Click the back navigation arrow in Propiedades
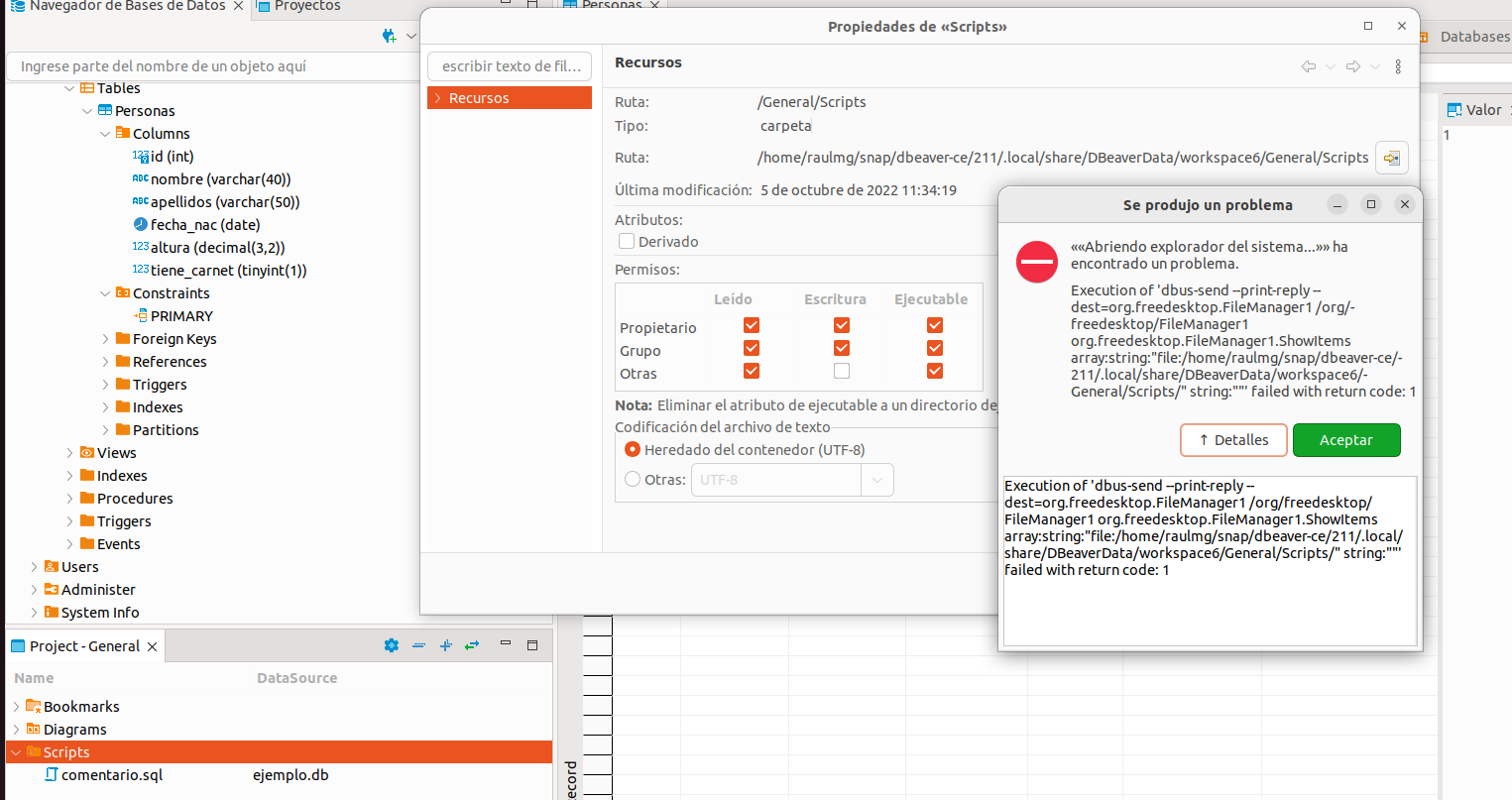Screen dimensions: 1512x800 coord(1307,66)
